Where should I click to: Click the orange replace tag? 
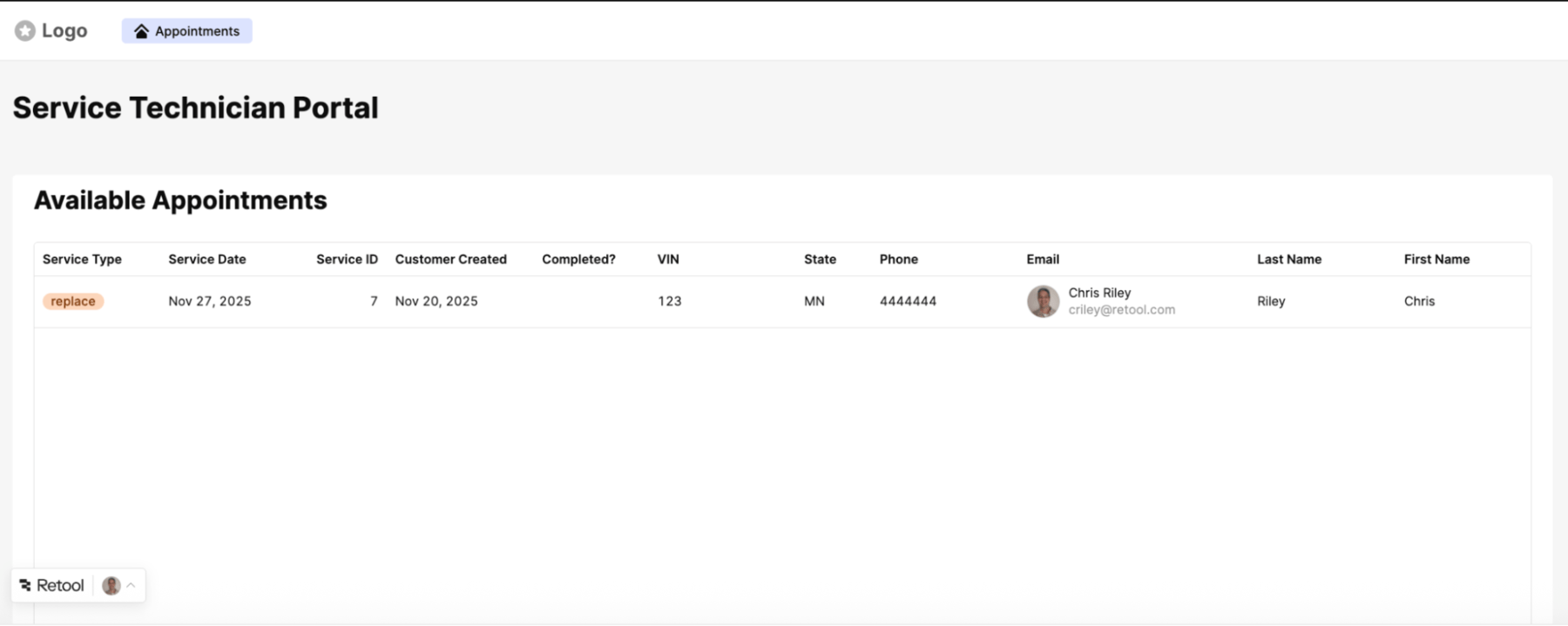[73, 301]
